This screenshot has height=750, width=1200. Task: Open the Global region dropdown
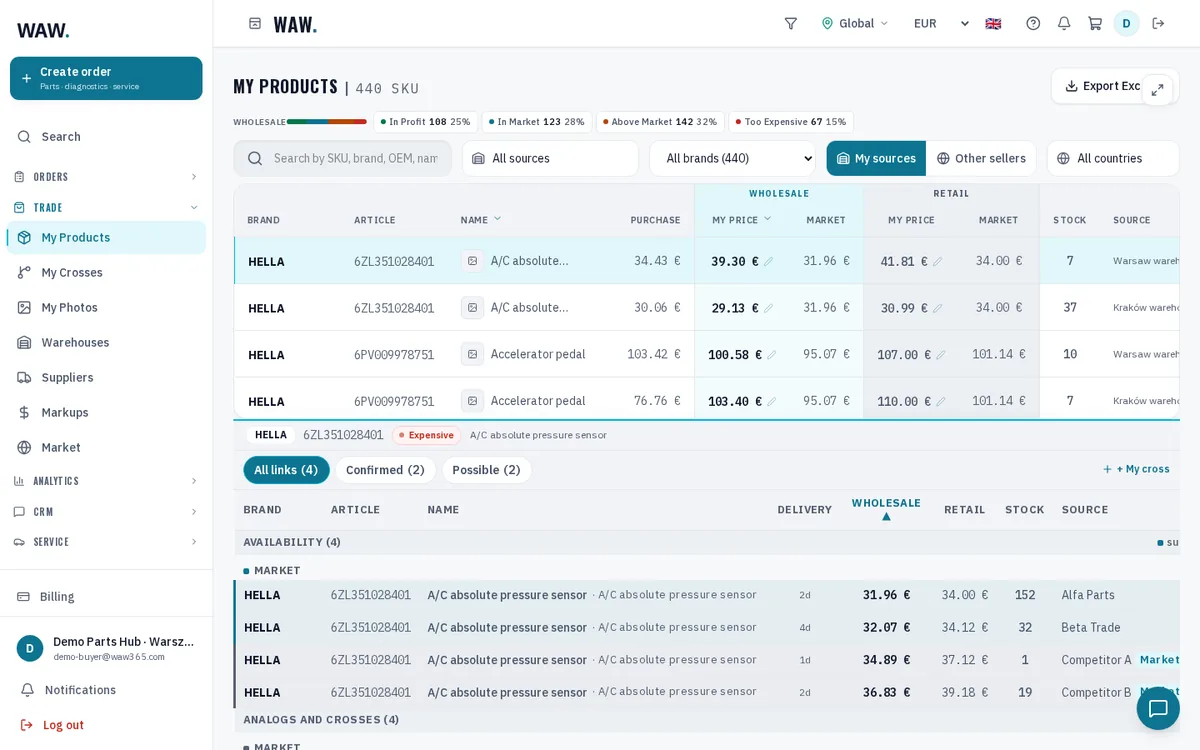click(x=855, y=23)
